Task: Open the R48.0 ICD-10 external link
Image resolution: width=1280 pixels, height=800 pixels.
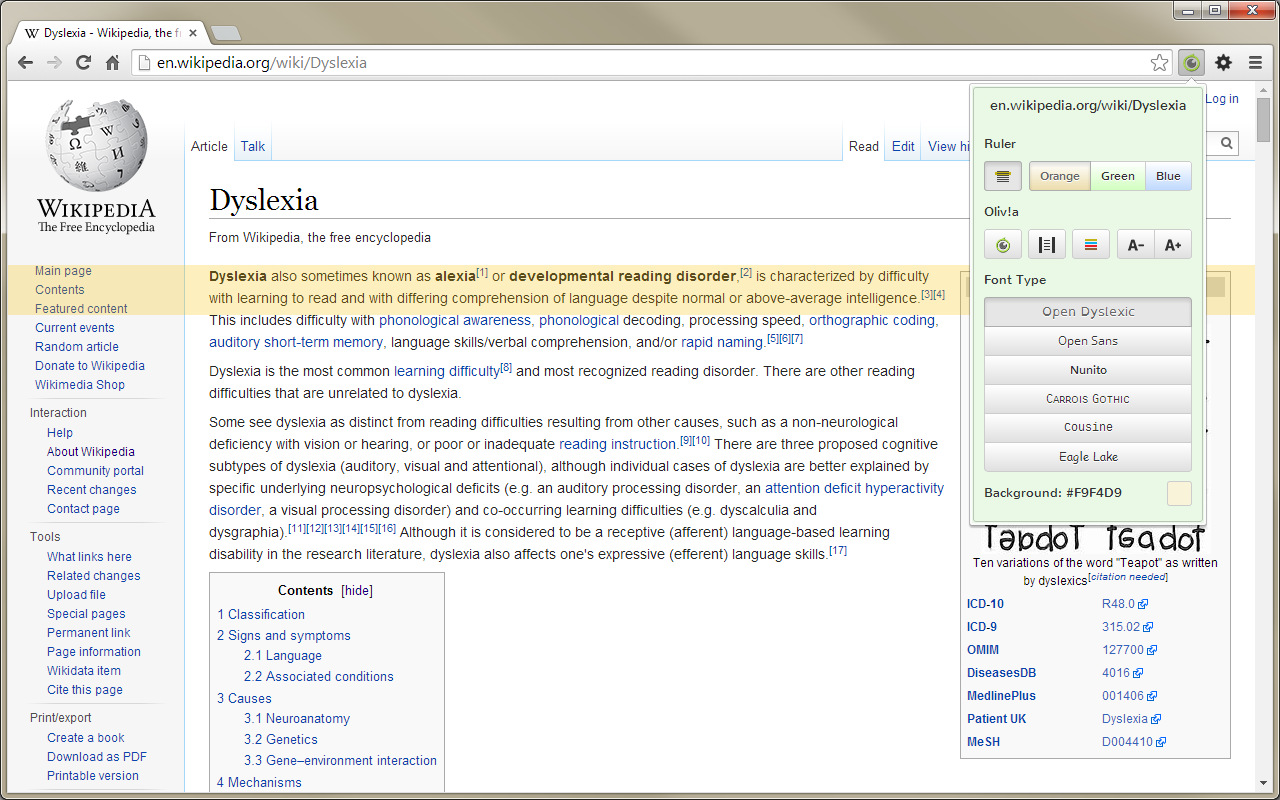Action: 1125,604
